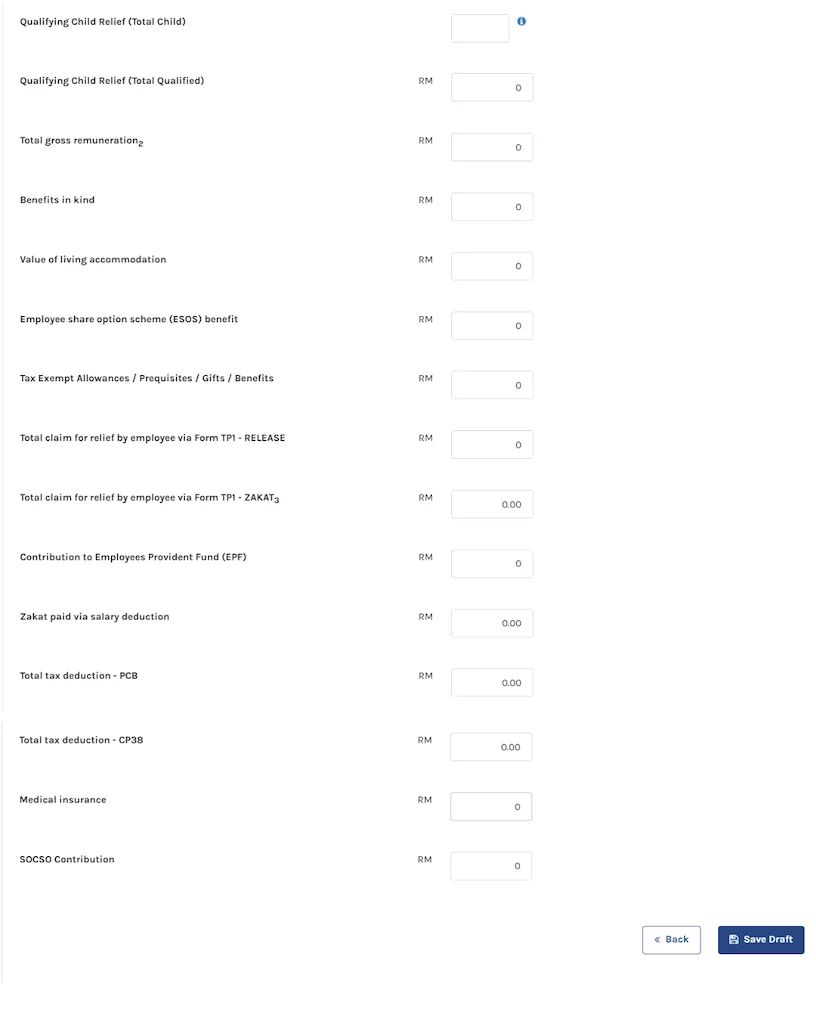Select the Total tax deduction - PCB field
Viewport: 816px width, 1014px height.
coord(491,683)
